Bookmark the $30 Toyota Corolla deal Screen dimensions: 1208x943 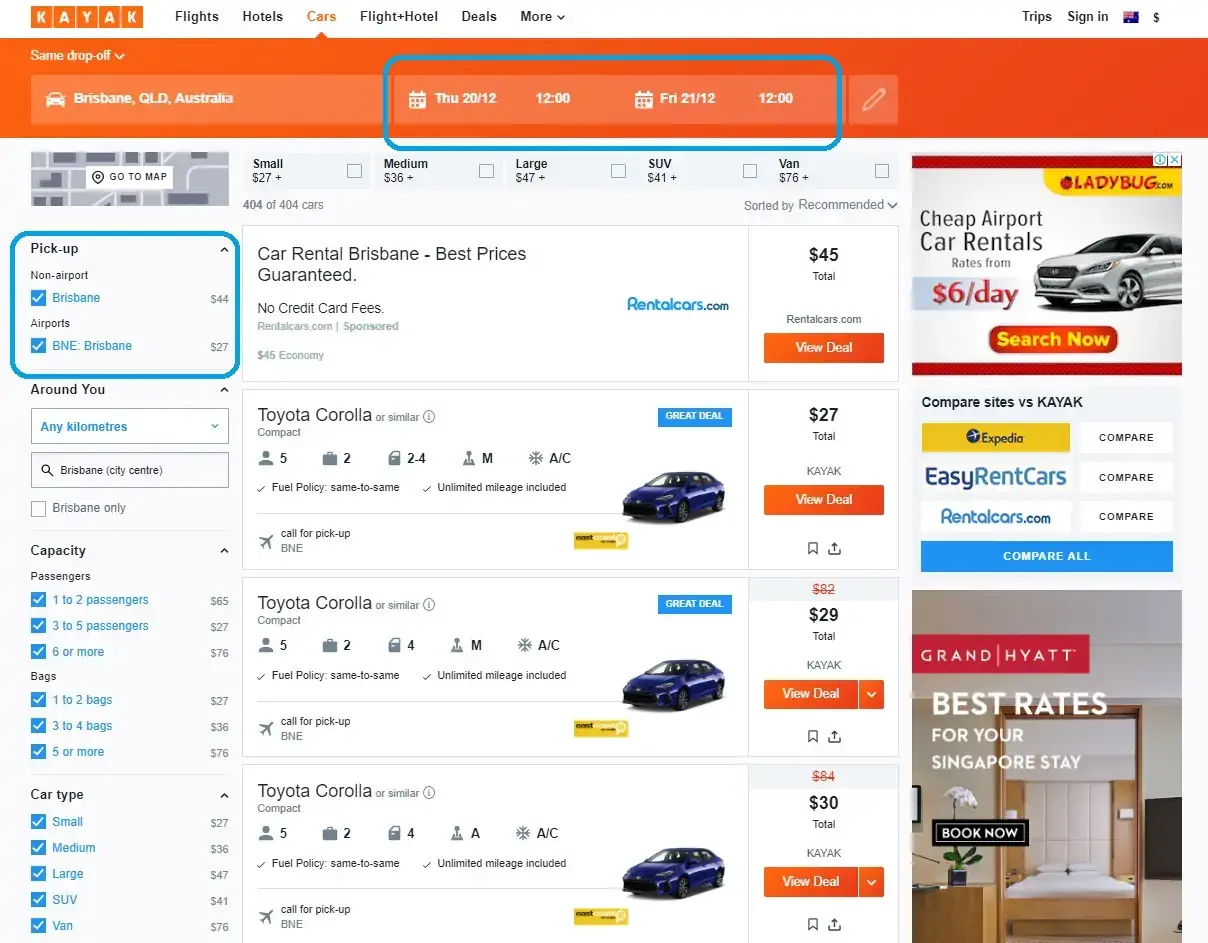click(x=813, y=924)
